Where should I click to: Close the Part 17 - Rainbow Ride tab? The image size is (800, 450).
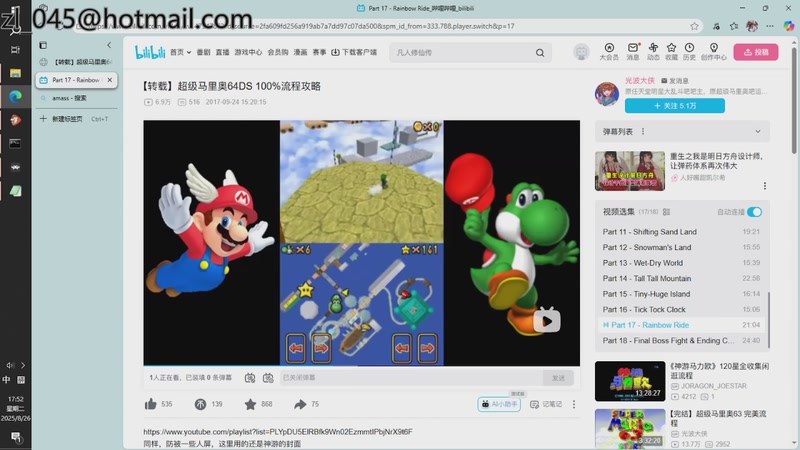110,80
